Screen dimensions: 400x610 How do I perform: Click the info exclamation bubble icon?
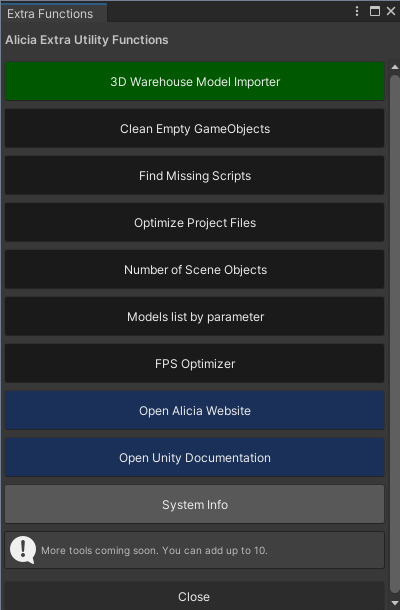point(23,550)
